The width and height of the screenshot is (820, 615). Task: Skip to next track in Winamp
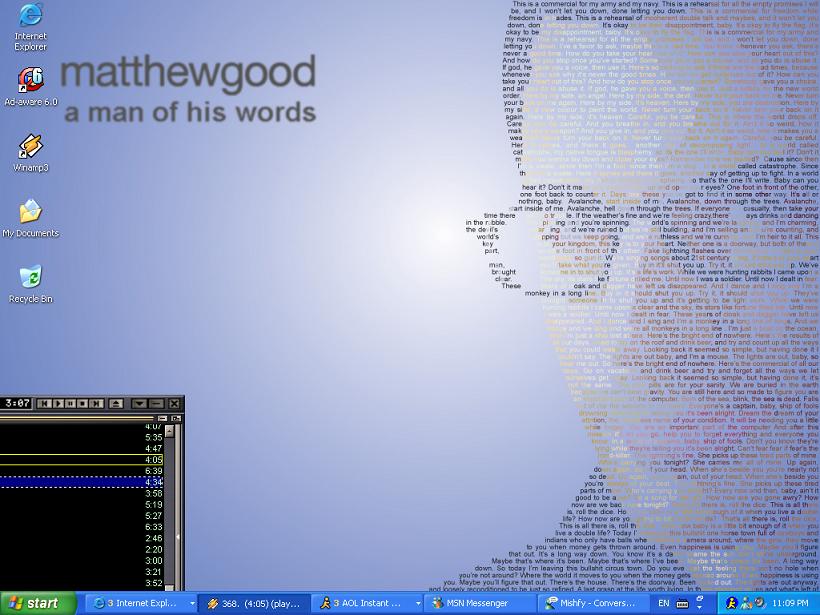tap(97, 403)
